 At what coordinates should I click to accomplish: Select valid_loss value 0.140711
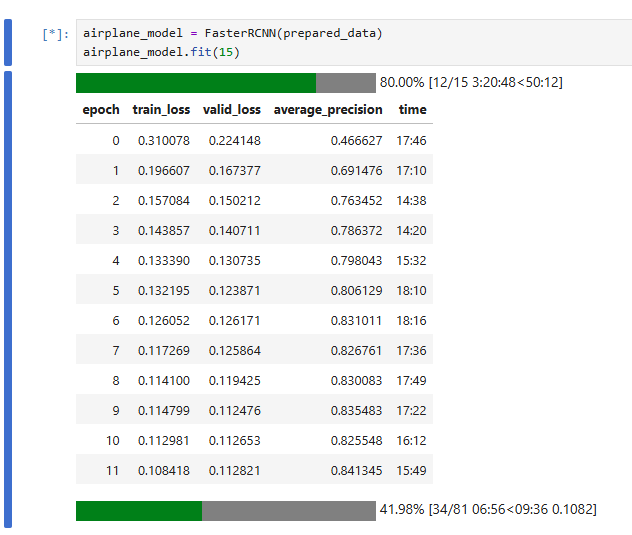(235, 231)
